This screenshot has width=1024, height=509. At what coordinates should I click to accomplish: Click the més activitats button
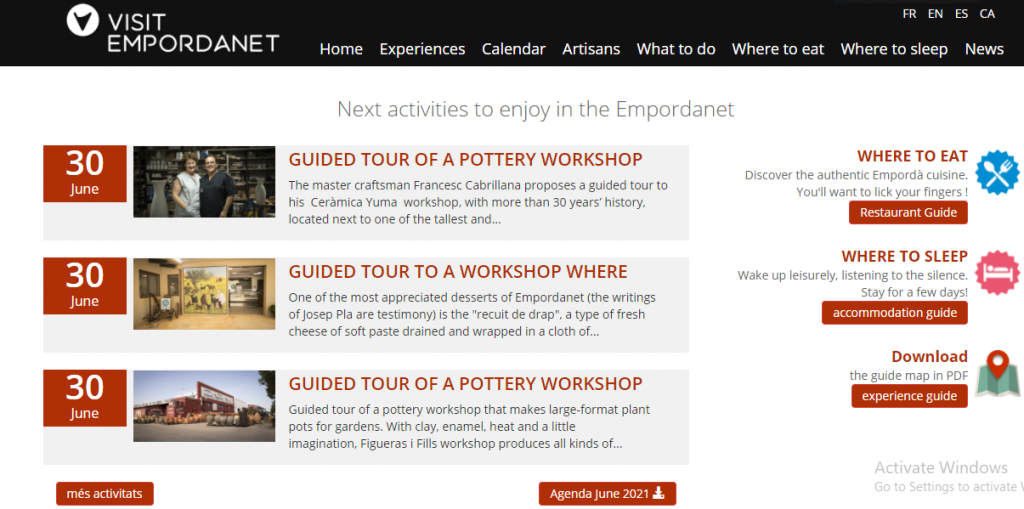coord(104,494)
